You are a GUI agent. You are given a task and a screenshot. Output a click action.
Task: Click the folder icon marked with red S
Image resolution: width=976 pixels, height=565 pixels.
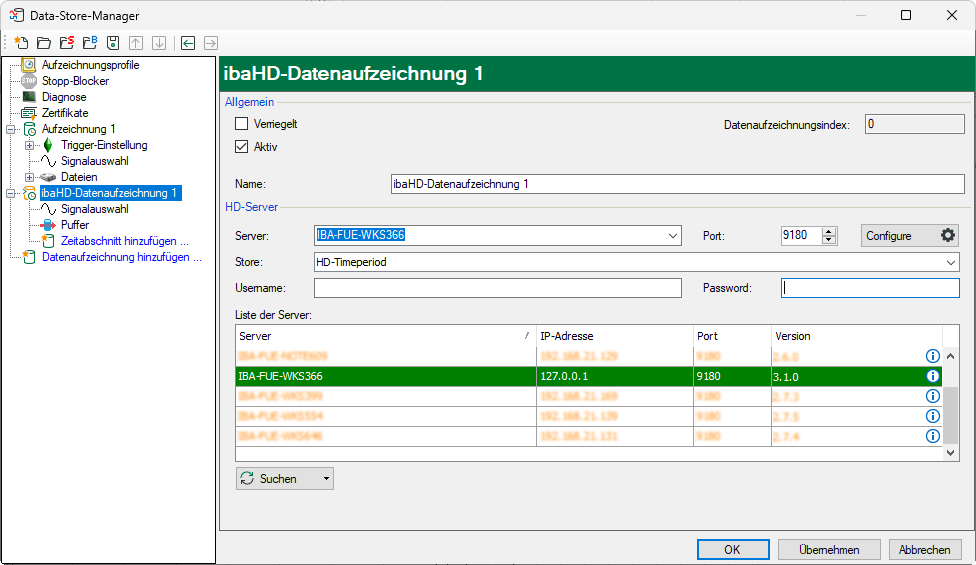coord(66,43)
